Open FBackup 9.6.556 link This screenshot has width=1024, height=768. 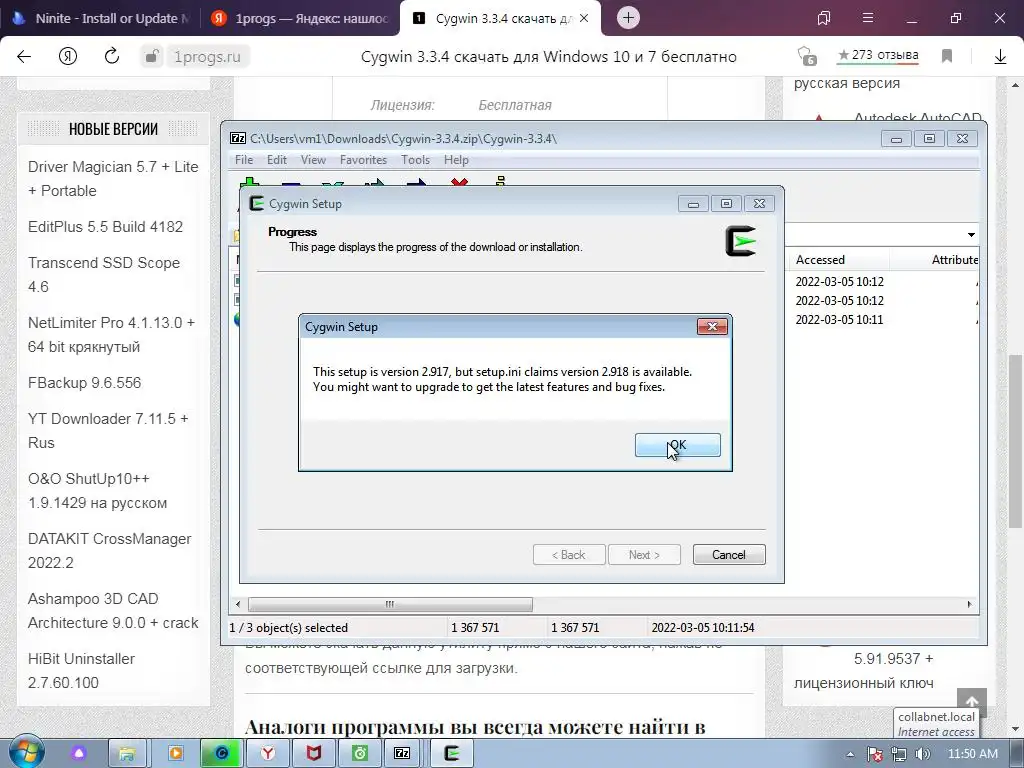pos(84,383)
